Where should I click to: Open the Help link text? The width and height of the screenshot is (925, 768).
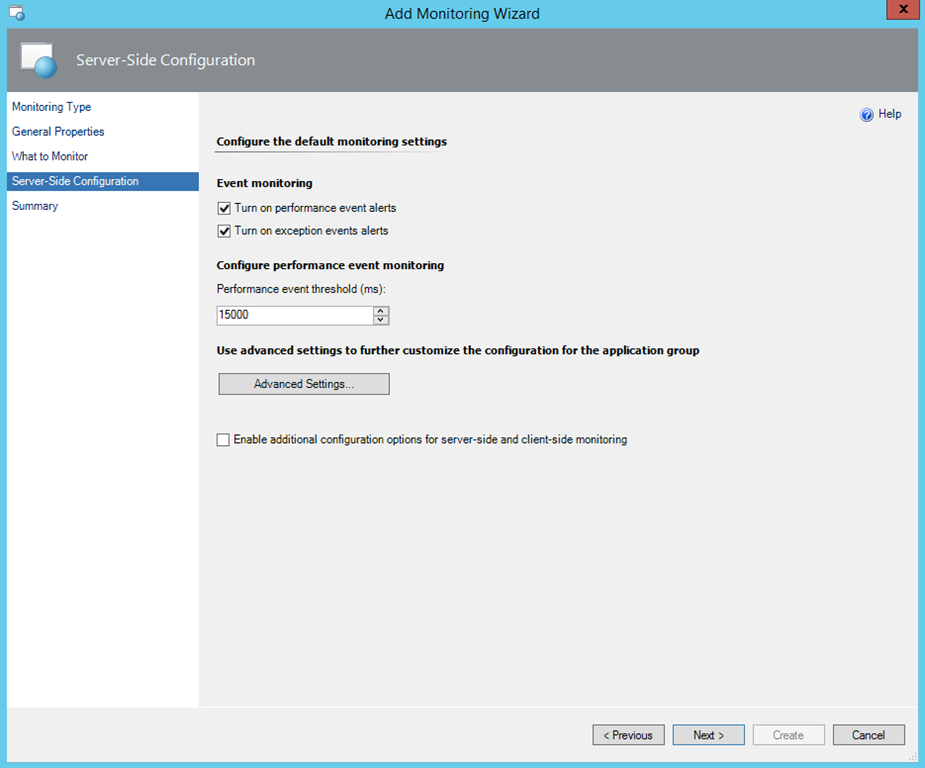pos(890,115)
